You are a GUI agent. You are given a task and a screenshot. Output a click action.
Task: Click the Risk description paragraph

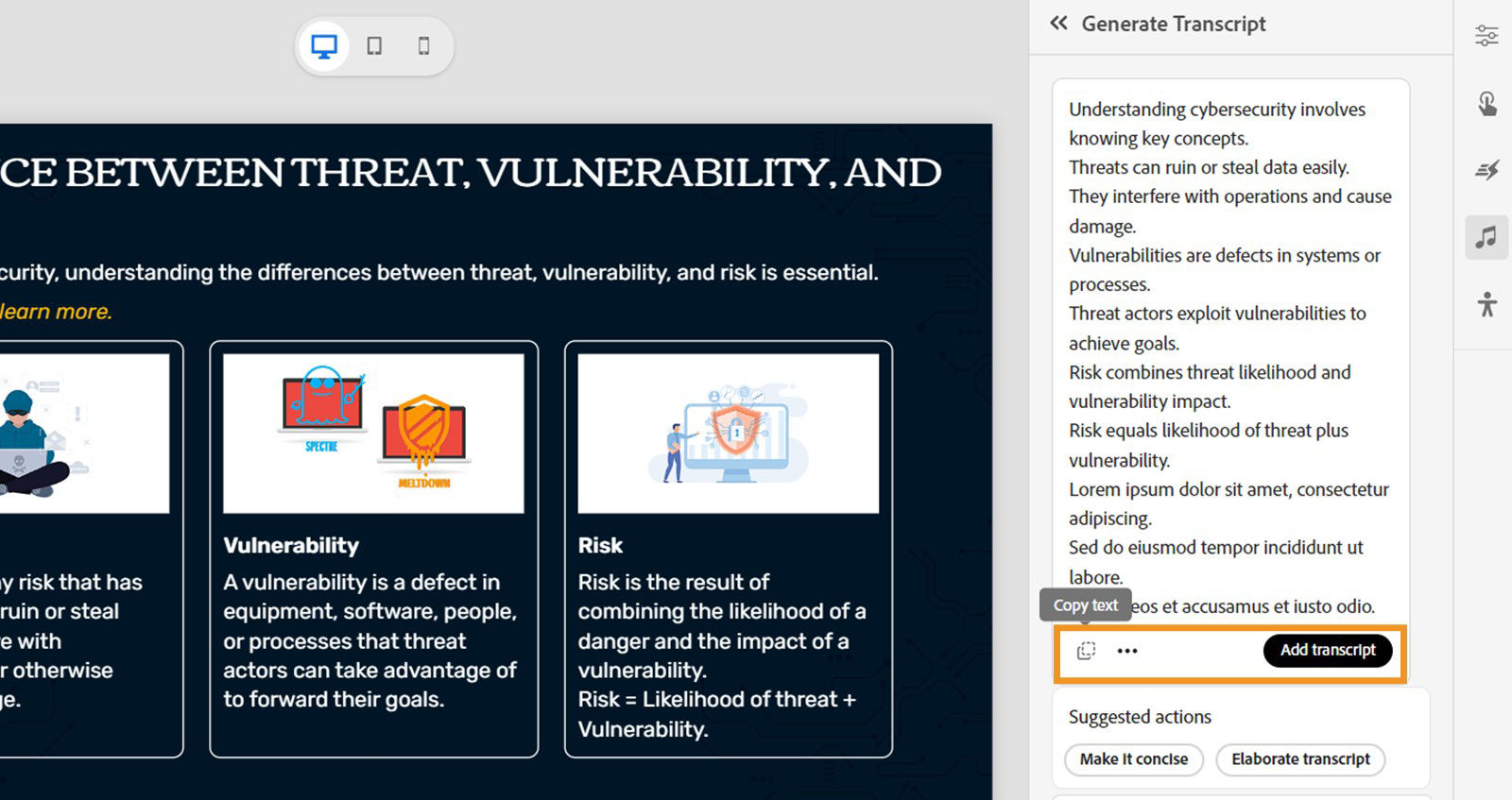pyautogui.click(x=722, y=655)
